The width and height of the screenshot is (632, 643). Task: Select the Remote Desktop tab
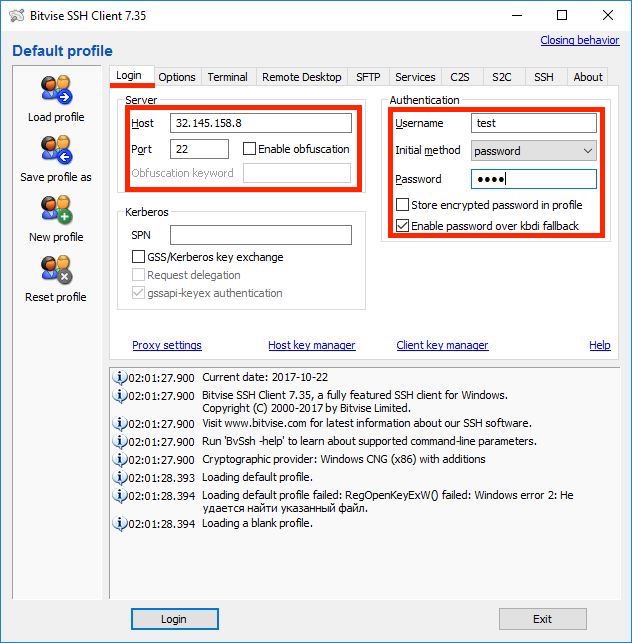302,77
